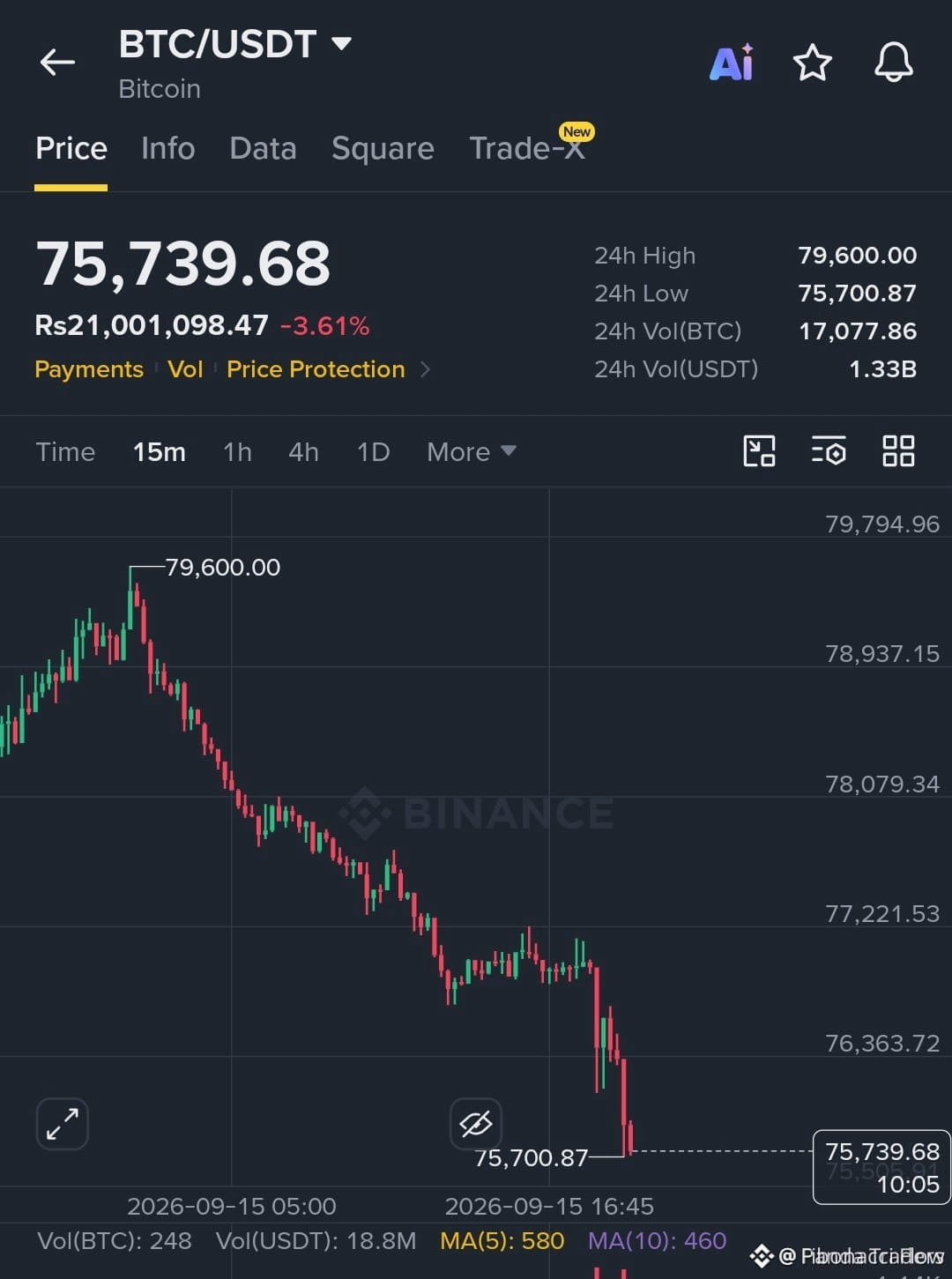Screen dimensions: 952x1279
Task: Switch chart to 1D interval
Action: (x=373, y=452)
